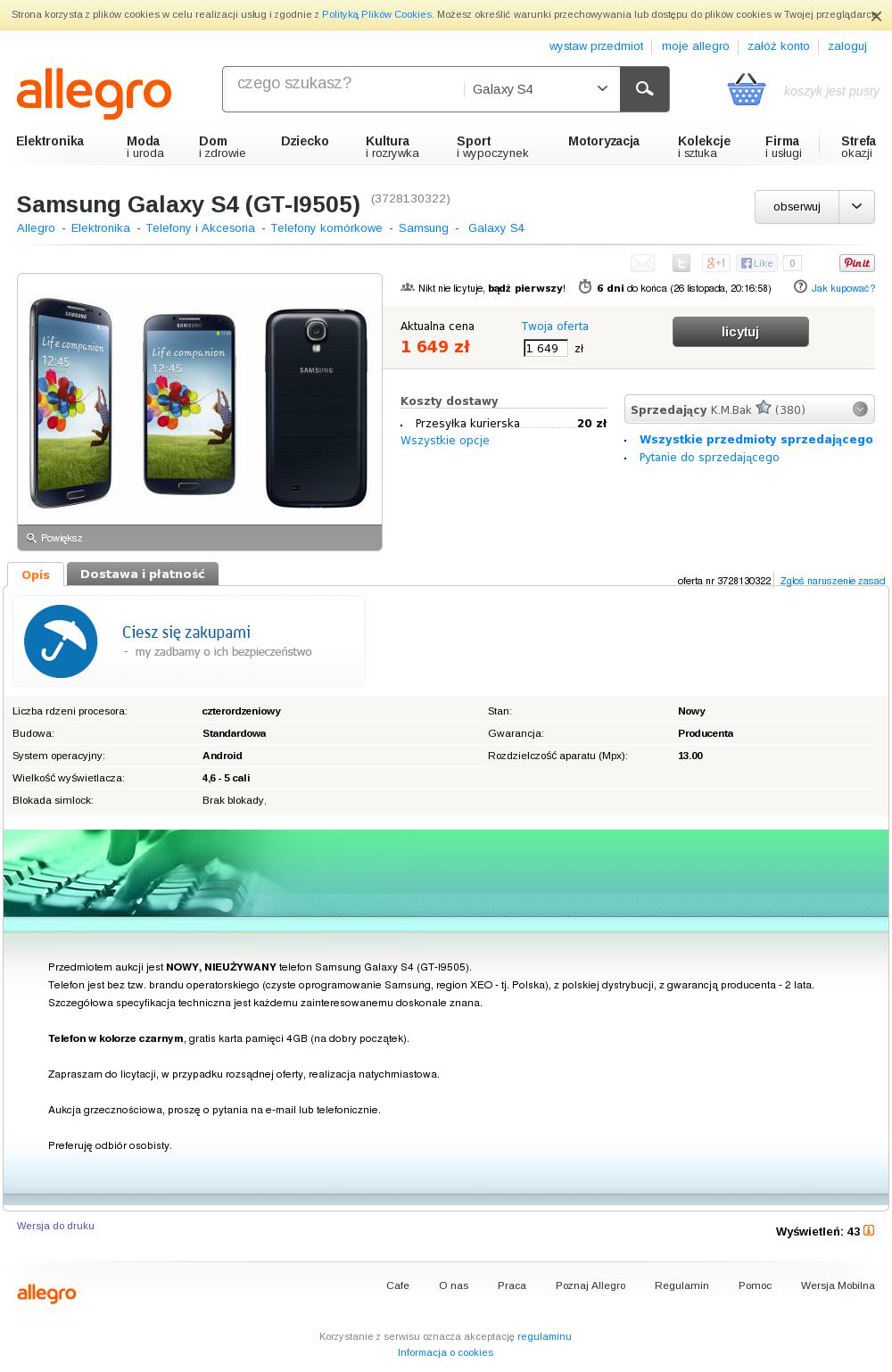Click the Google +1 button
This screenshot has height=1372, width=892.
(x=716, y=263)
